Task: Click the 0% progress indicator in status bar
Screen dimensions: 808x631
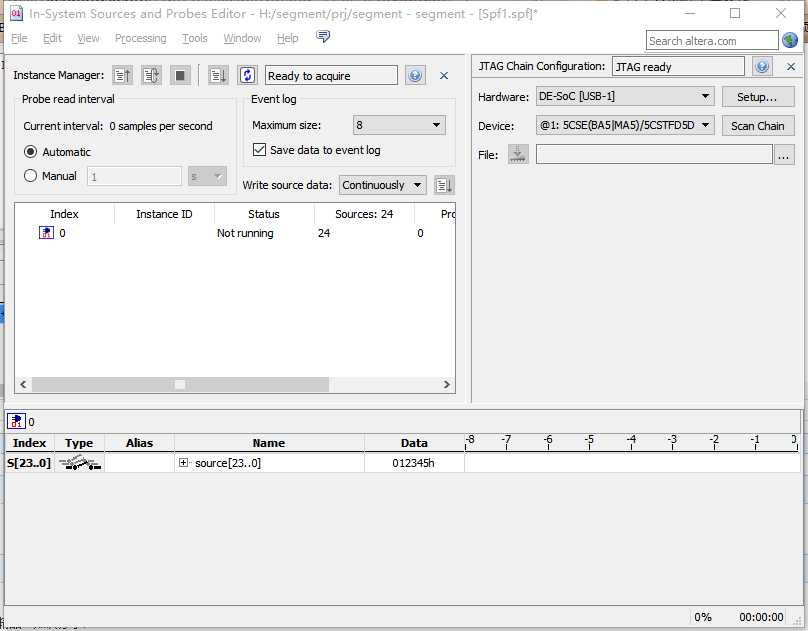Action: coord(702,617)
